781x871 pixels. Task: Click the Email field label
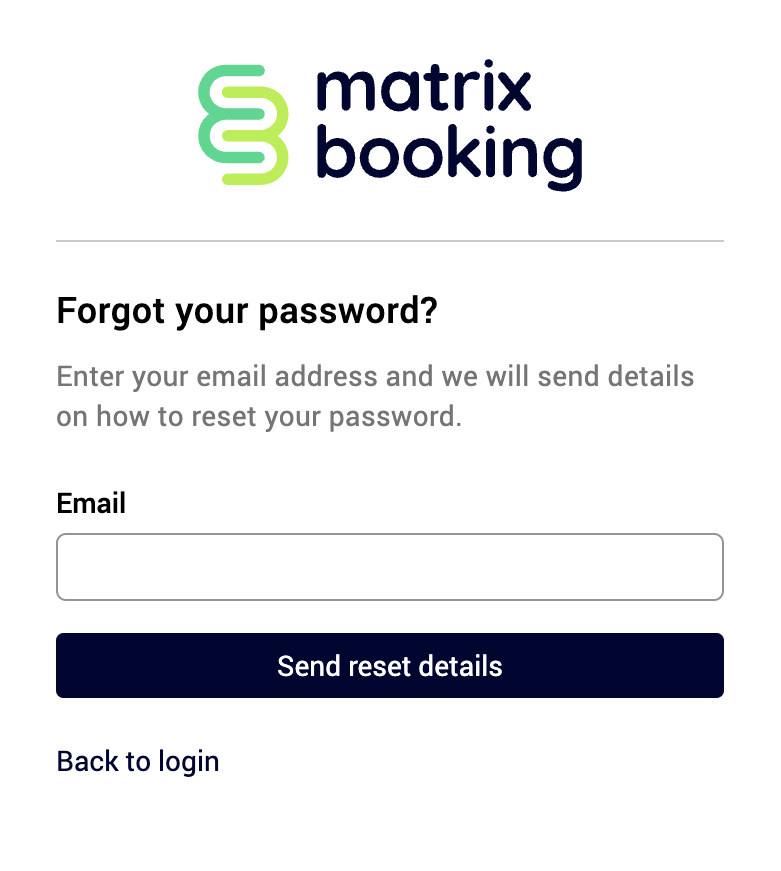tap(91, 503)
